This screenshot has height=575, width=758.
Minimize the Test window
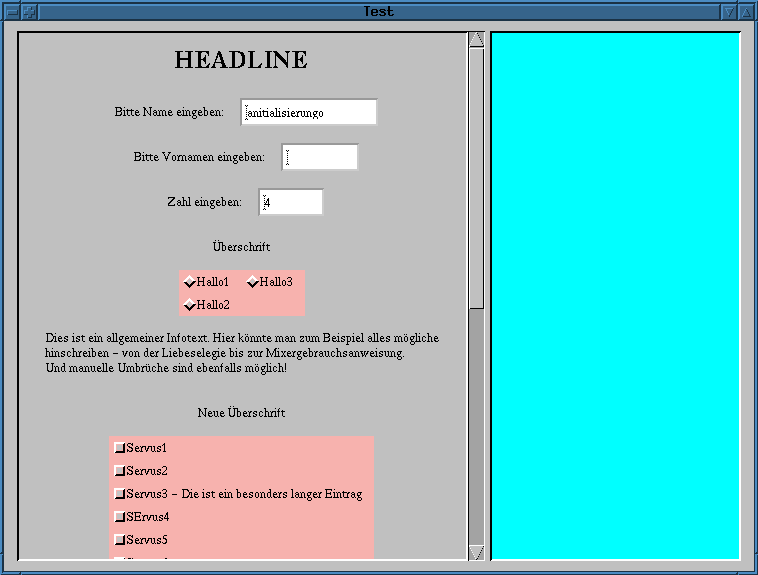click(x=729, y=12)
